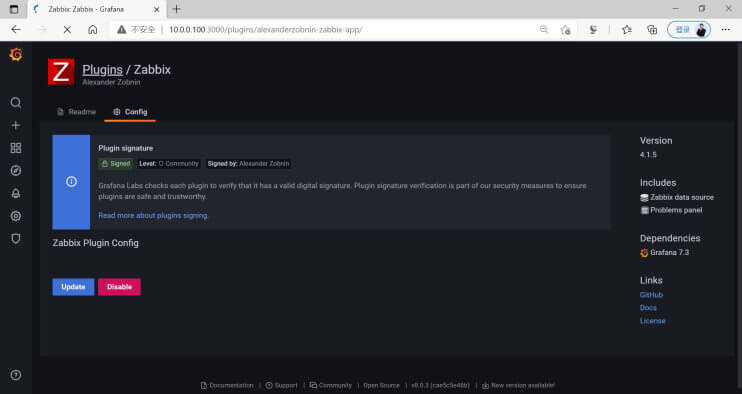This screenshot has width=742, height=394.
Task: Open the Server Admin shield icon
Action: 16,238
